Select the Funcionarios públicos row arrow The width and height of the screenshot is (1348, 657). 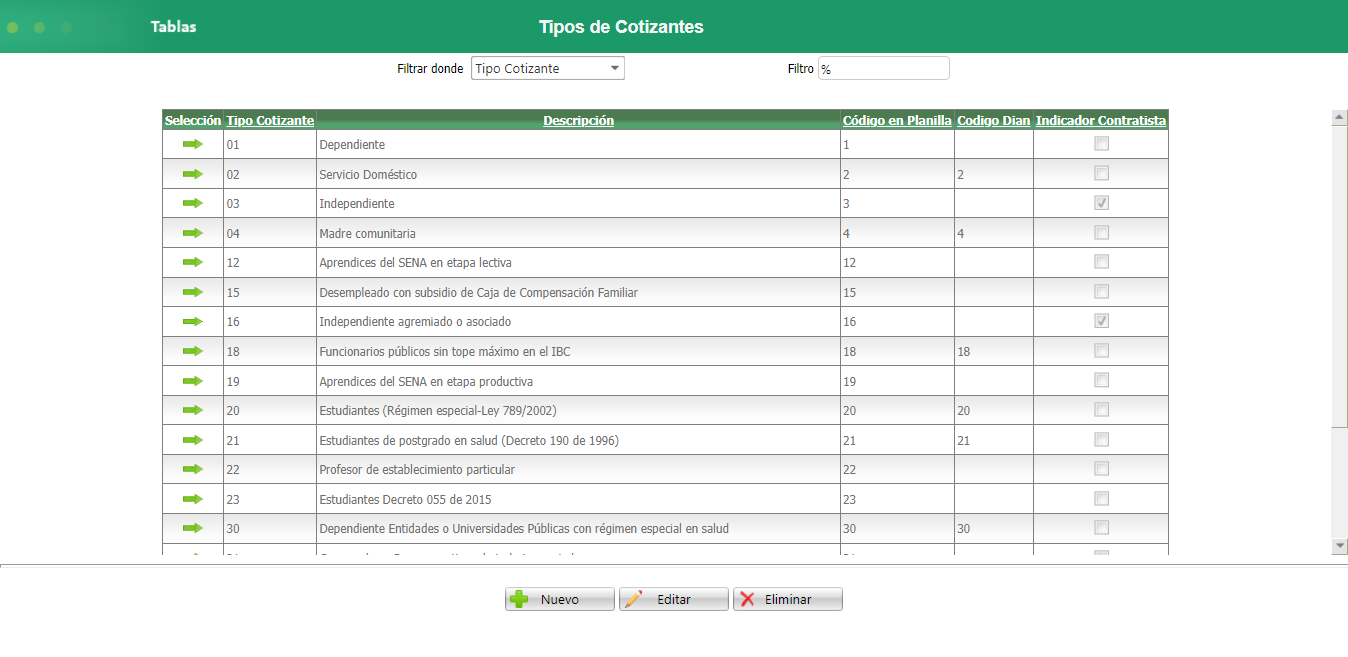[193, 351]
